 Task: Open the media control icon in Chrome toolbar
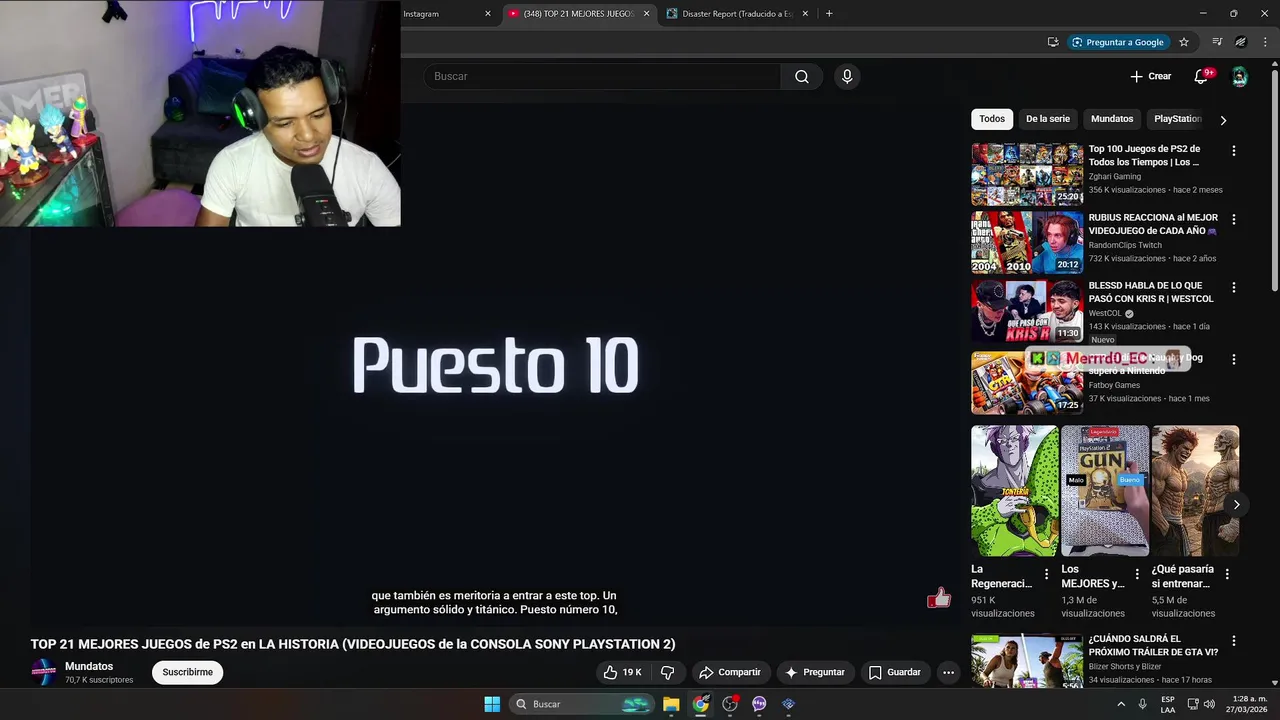tap(1217, 42)
